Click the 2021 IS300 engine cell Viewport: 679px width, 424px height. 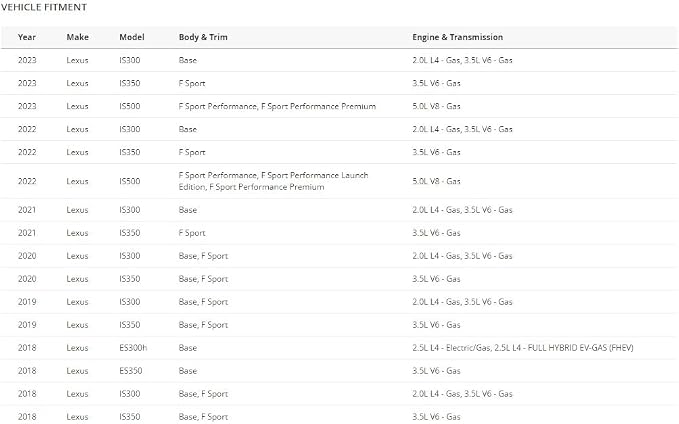(462, 210)
